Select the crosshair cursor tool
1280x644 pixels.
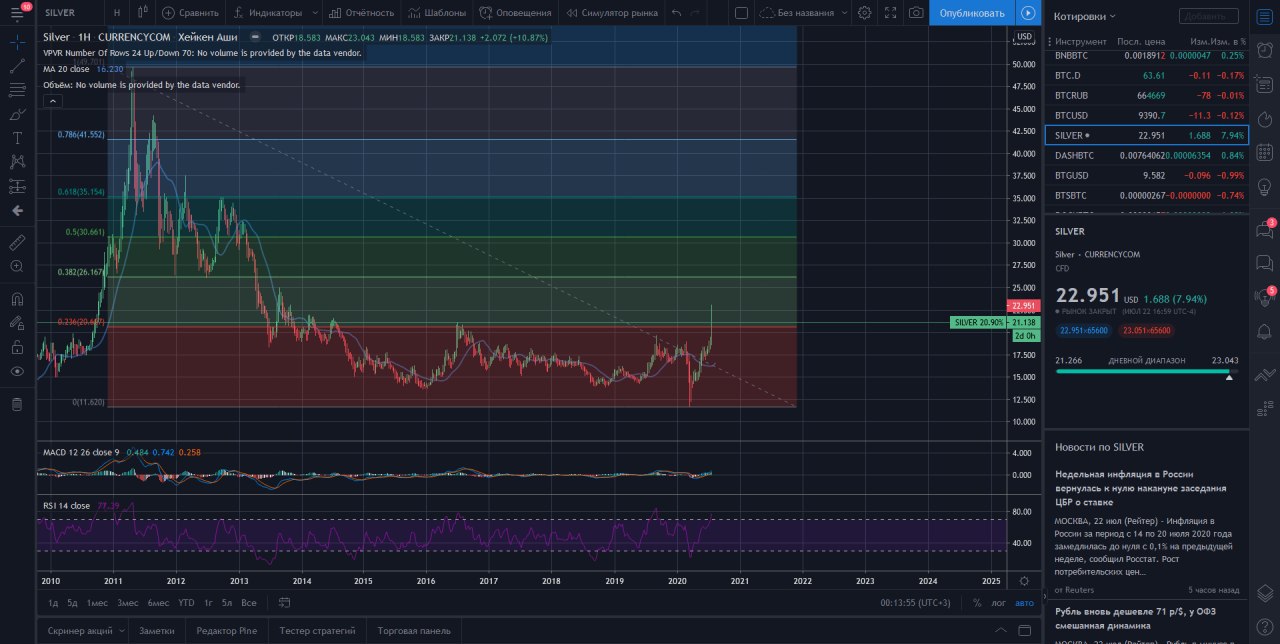(x=17, y=41)
